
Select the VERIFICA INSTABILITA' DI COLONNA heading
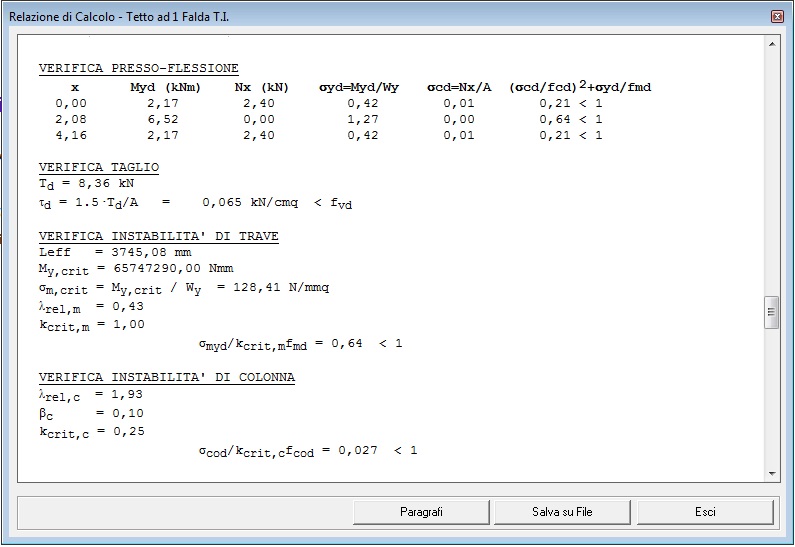(x=167, y=377)
